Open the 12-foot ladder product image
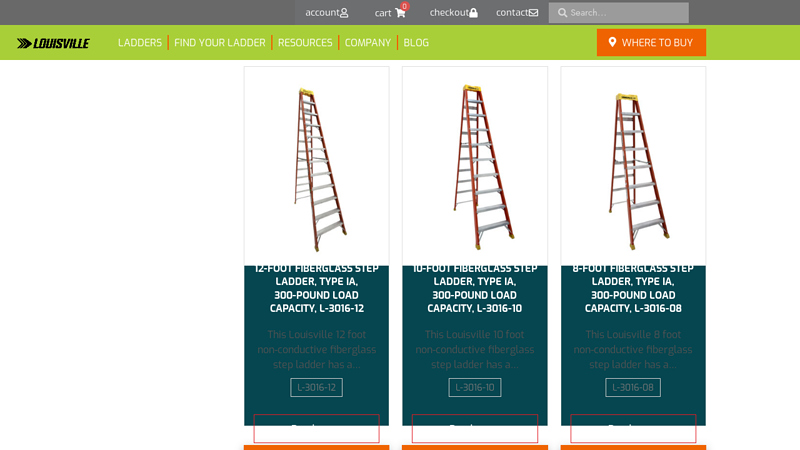800x450 pixels. click(x=316, y=166)
